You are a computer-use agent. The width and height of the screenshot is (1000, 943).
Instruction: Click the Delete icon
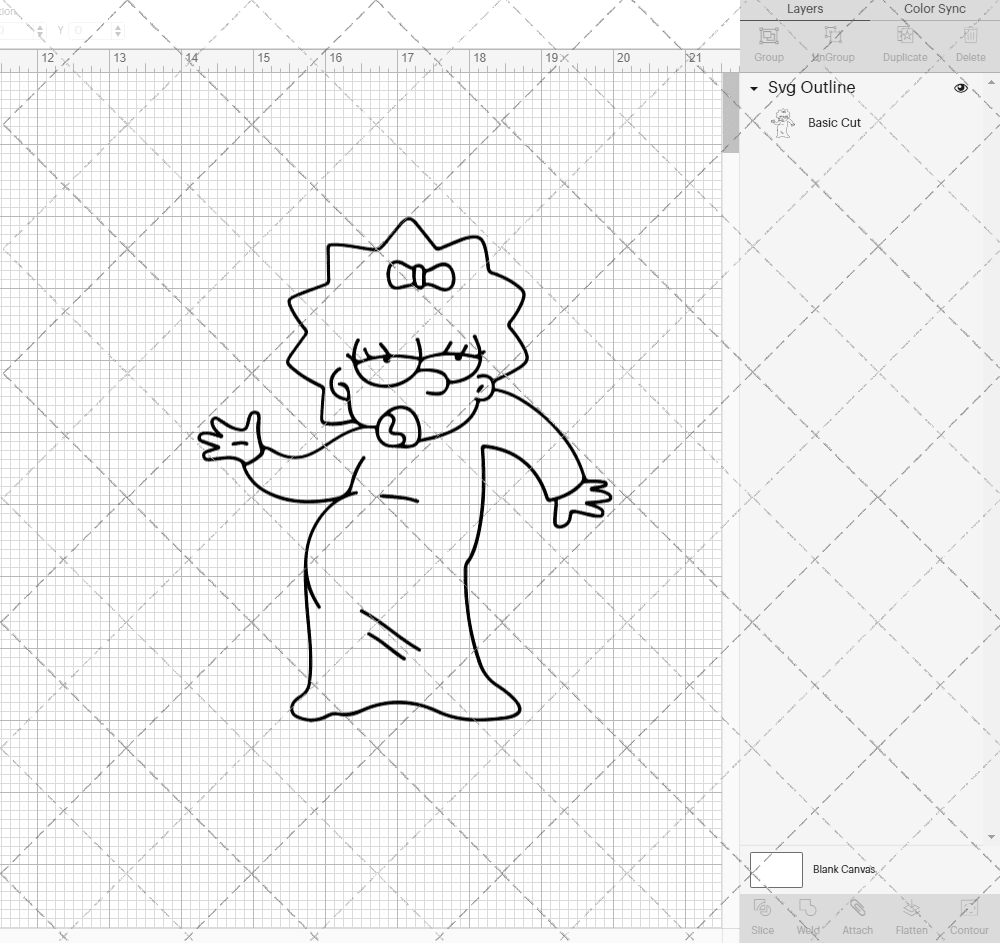click(x=969, y=44)
